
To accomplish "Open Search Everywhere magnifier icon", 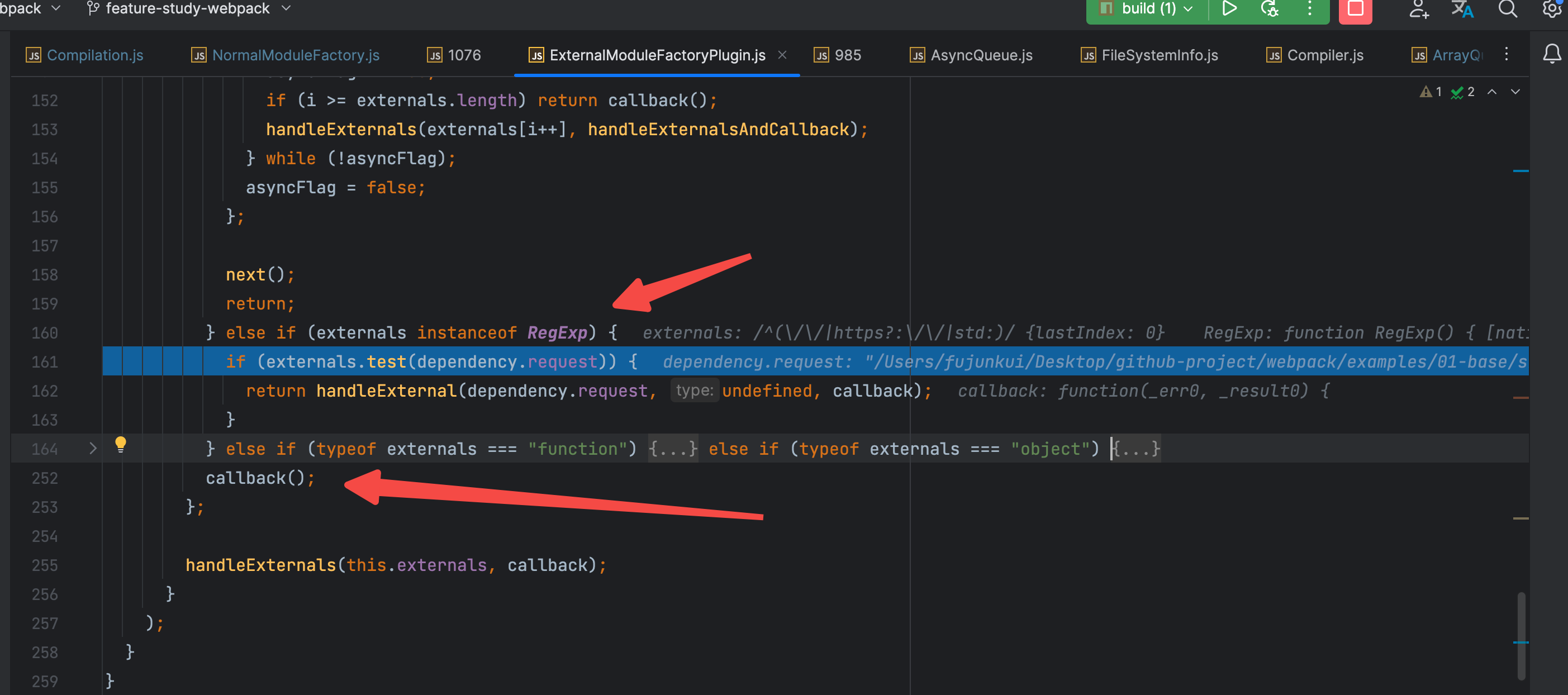I will coord(1507,8).
